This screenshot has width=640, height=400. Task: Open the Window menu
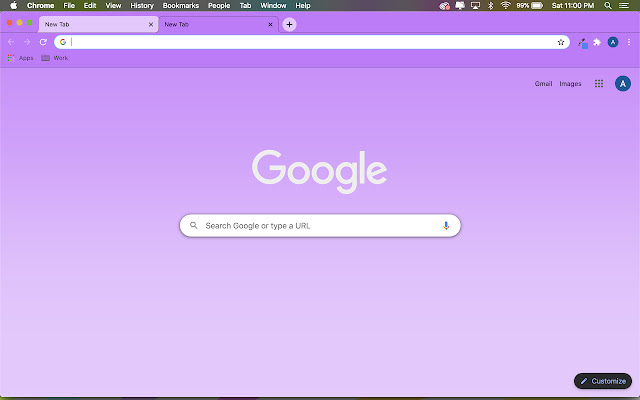[x=273, y=6]
